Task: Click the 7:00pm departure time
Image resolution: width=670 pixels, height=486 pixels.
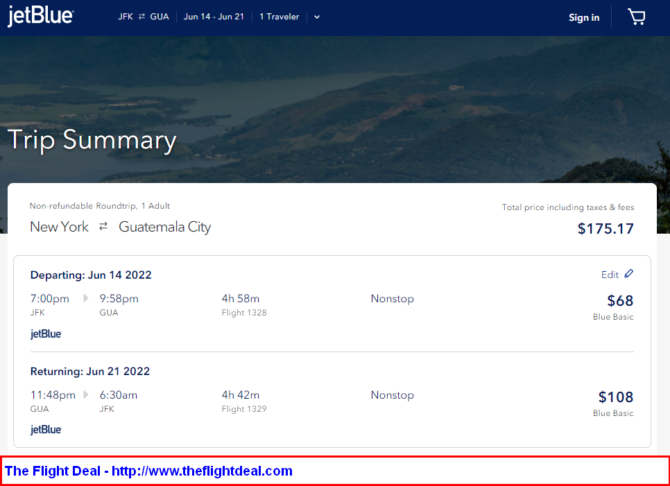Action: [50, 299]
